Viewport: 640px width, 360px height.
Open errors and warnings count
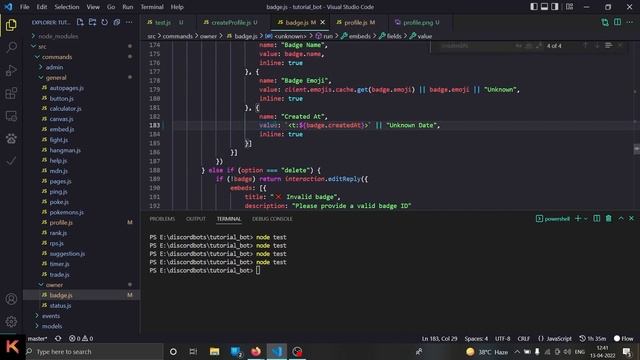pyautogui.click(x=81, y=338)
